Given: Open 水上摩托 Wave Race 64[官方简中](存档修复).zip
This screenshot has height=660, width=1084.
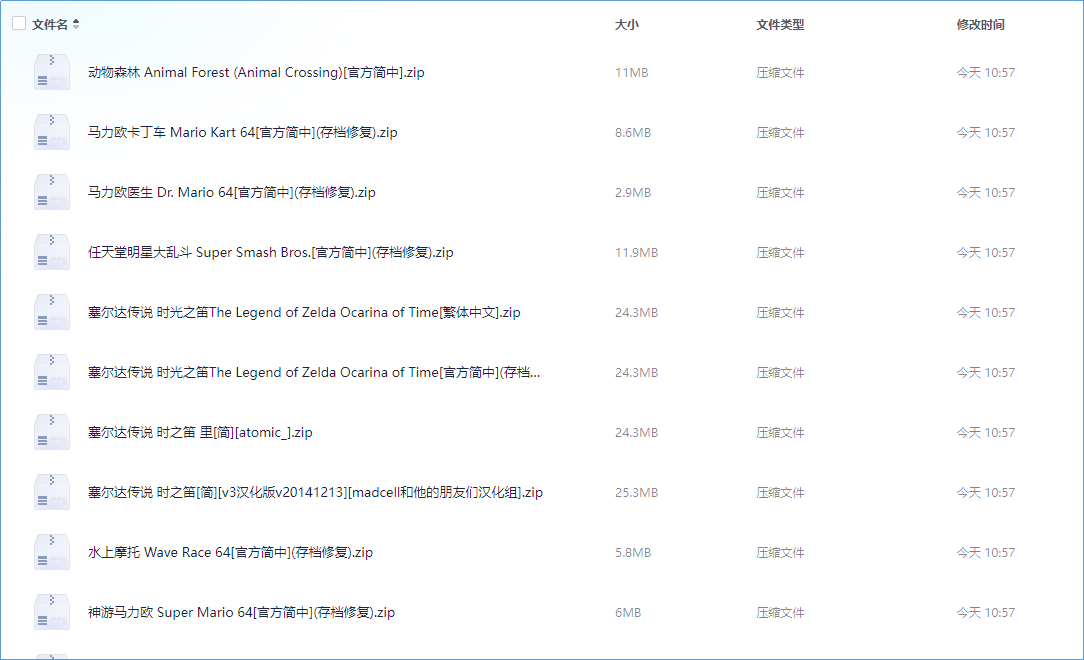Looking at the screenshot, I should 230,553.
